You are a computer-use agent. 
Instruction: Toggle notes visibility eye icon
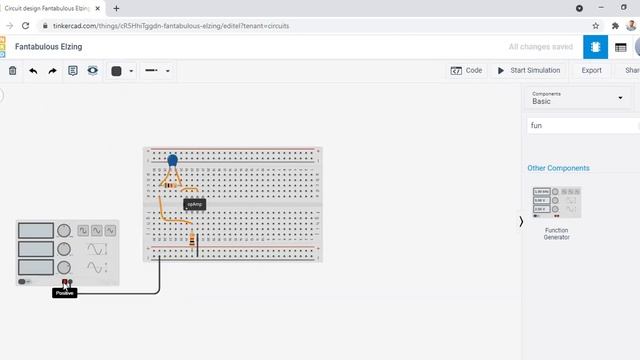coord(93,71)
